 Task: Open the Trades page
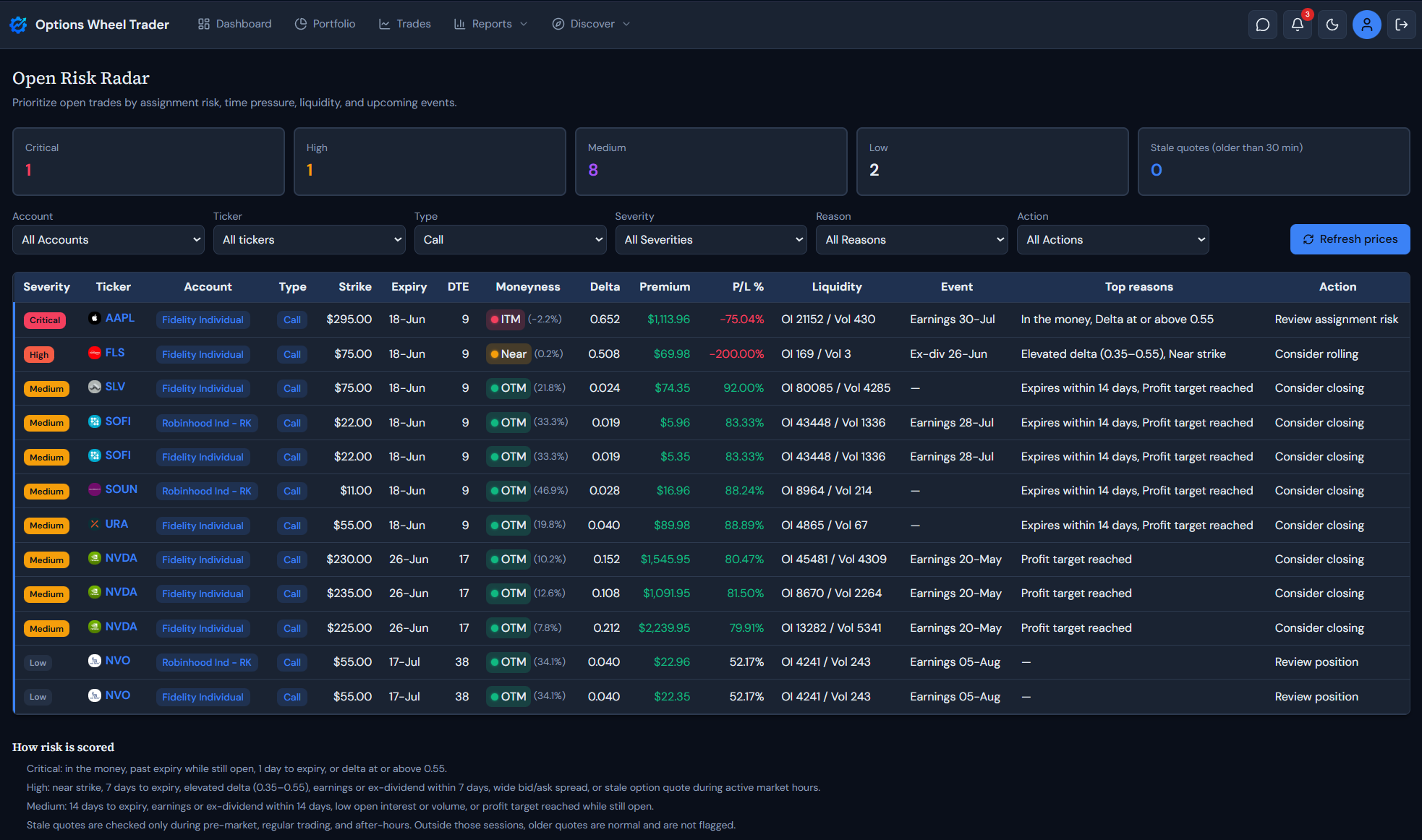[x=405, y=24]
